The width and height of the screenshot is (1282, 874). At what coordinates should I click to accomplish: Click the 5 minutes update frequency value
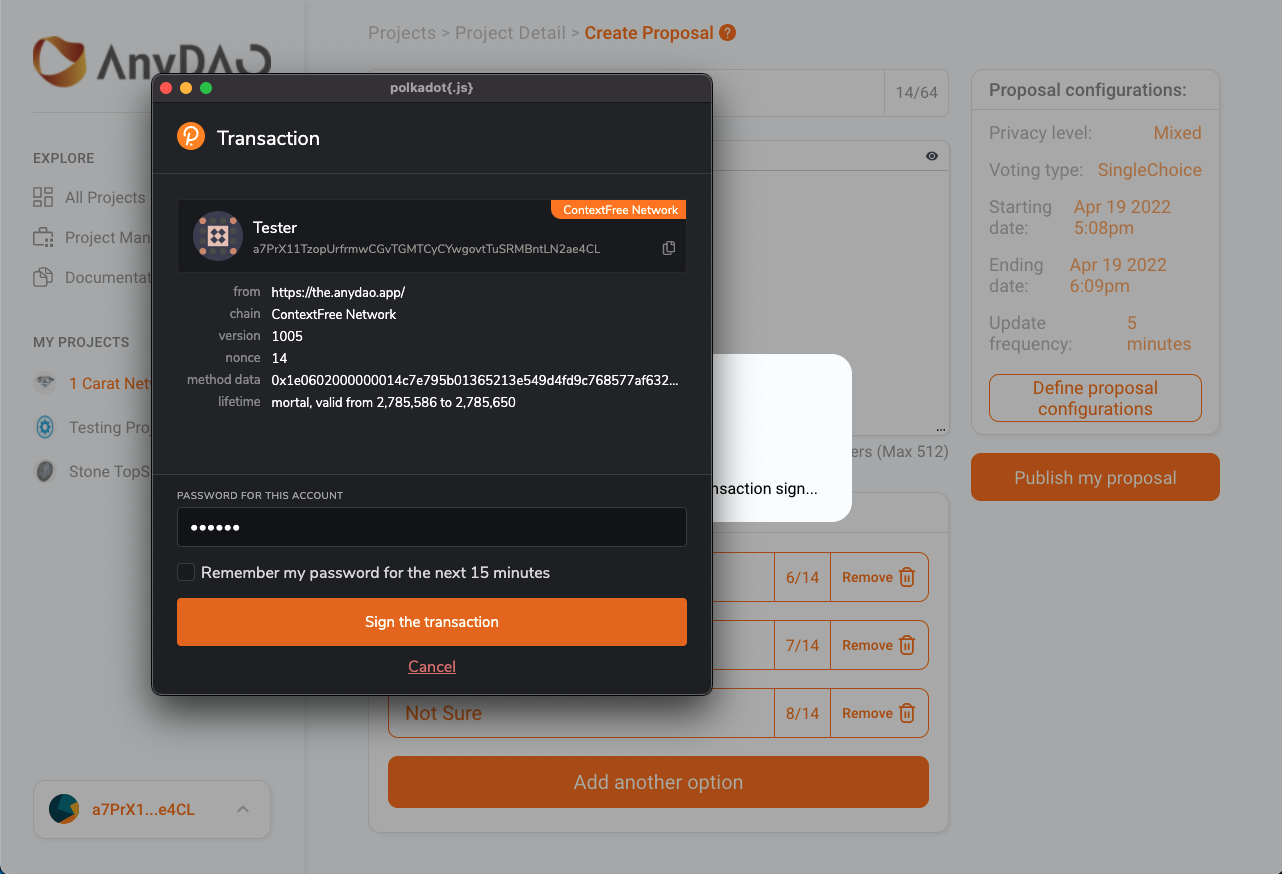1159,333
